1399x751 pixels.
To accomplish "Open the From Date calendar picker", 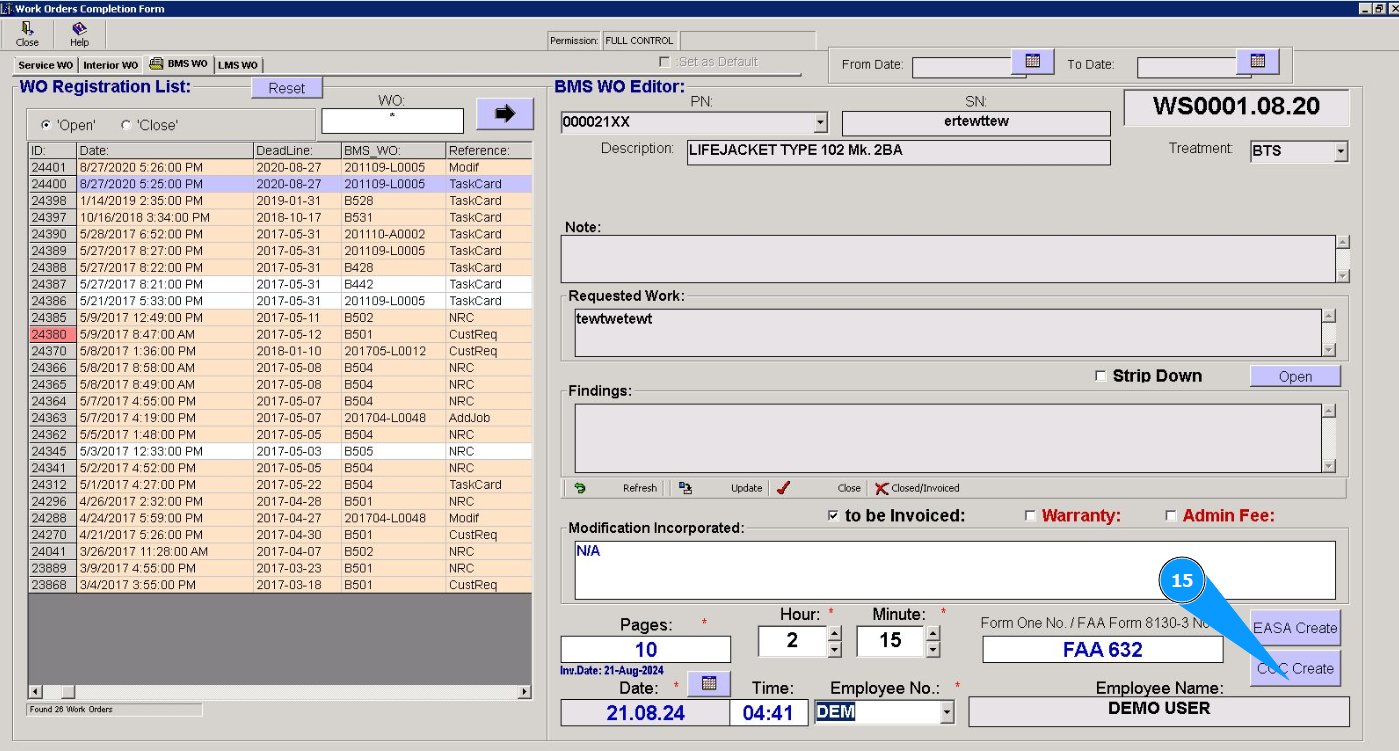I will (x=1033, y=62).
